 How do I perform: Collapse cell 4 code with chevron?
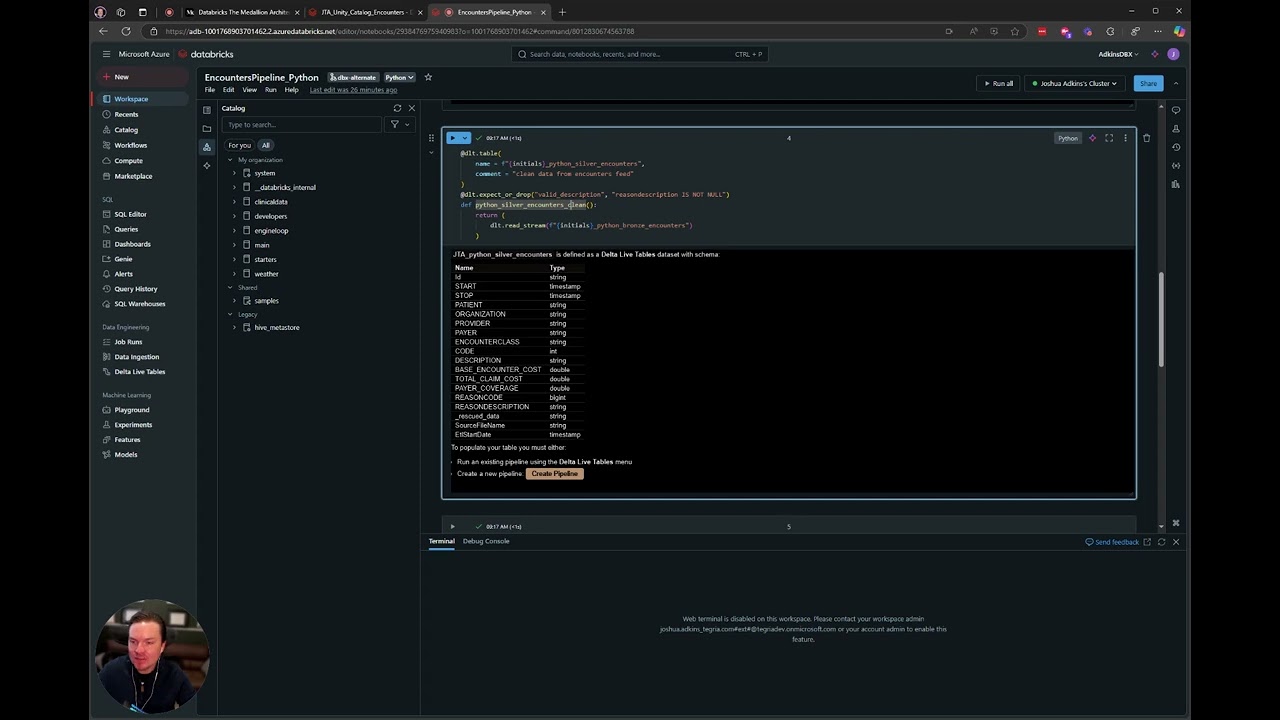[x=431, y=152]
